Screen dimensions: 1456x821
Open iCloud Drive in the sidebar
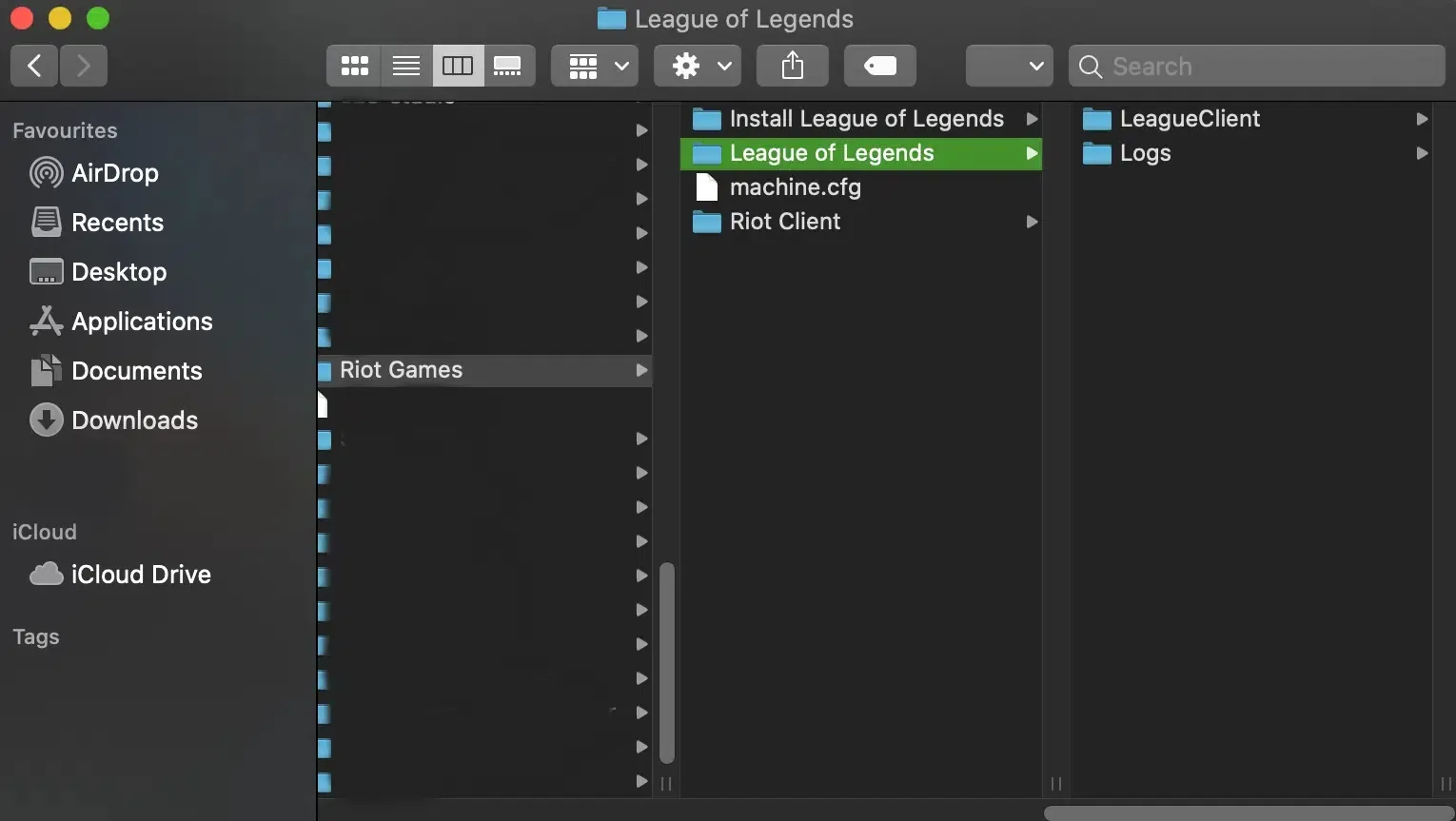click(x=121, y=575)
